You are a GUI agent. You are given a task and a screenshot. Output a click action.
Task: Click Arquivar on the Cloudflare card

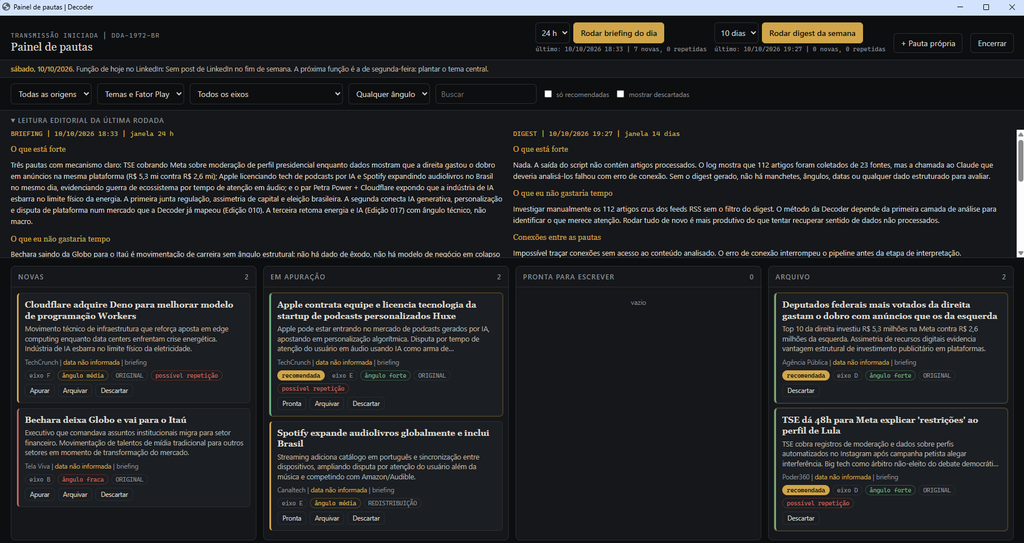pyautogui.click(x=75, y=390)
